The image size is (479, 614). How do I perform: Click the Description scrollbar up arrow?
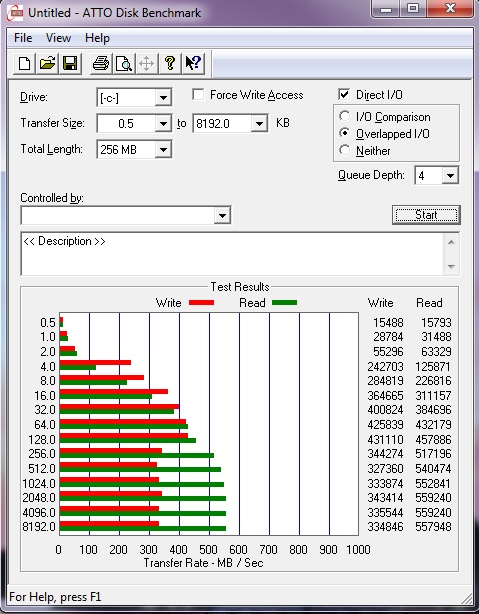click(451, 242)
